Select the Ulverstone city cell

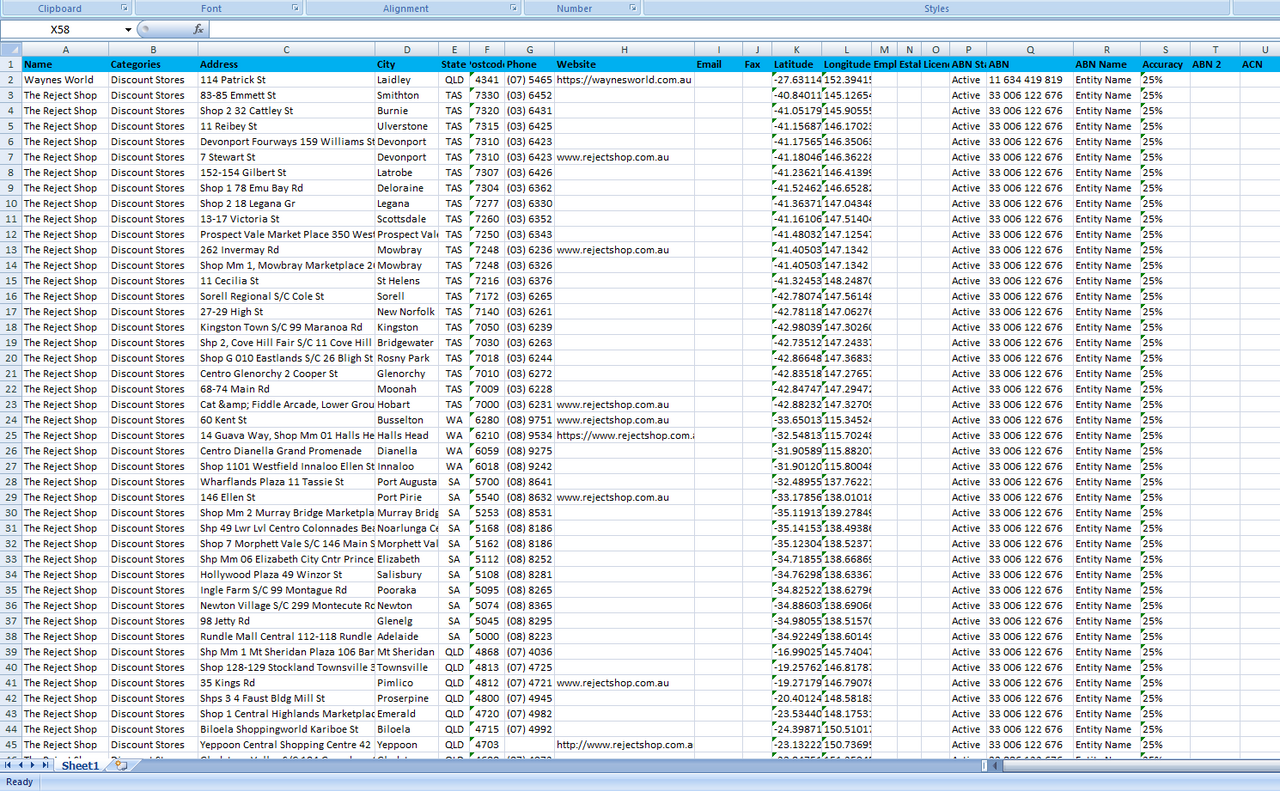point(407,126)
